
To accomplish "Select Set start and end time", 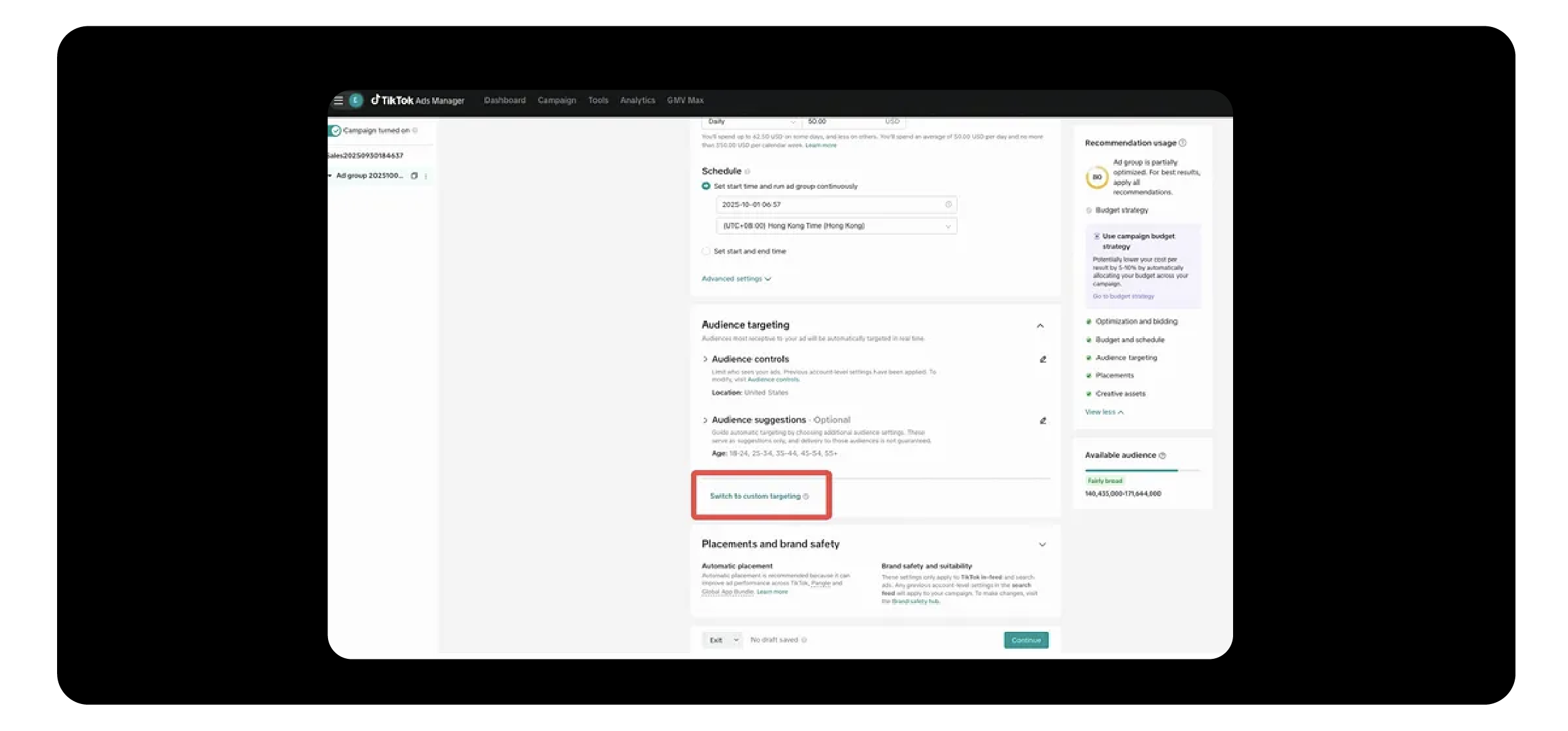I will [706, 251].
